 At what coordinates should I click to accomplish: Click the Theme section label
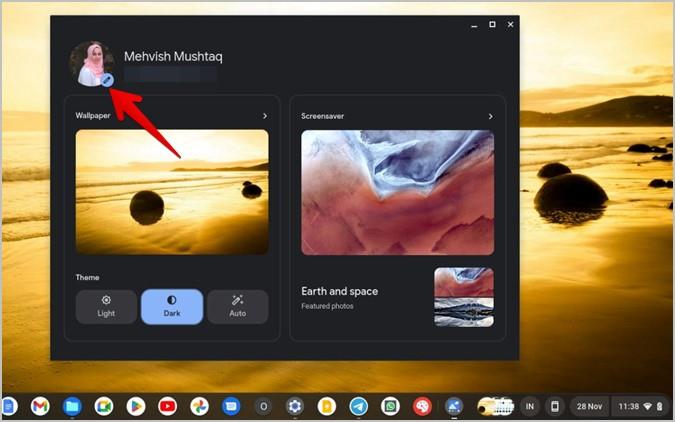click(87, 277)
